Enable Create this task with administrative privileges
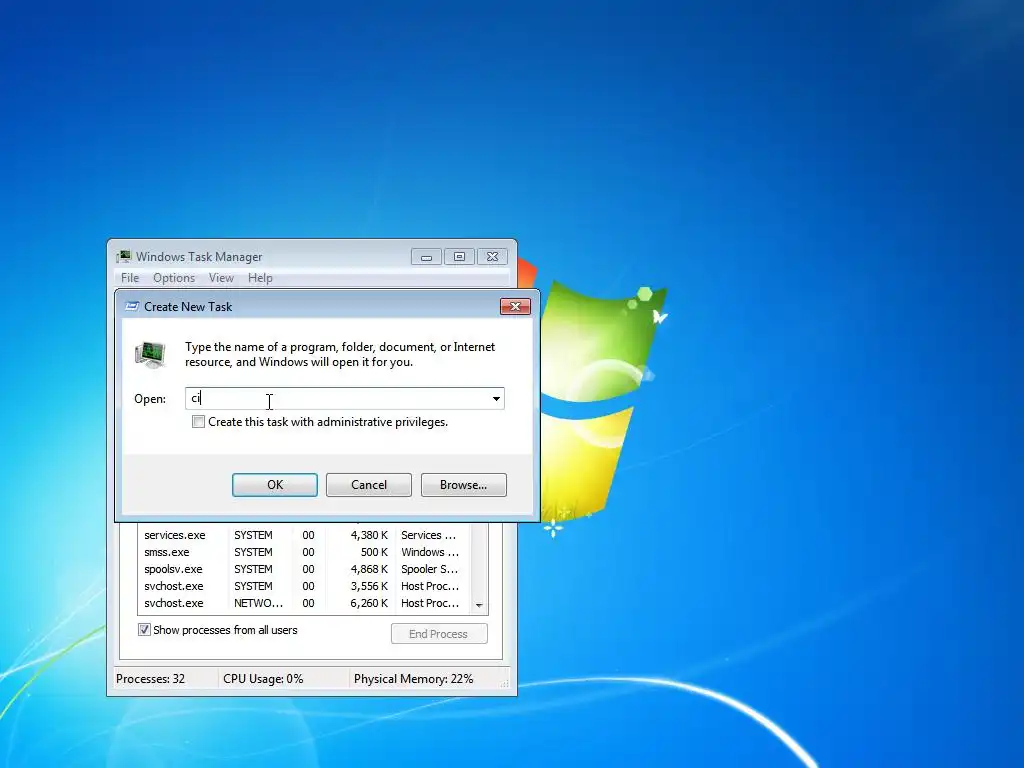Screen dimensions: 1024x768 (199, 422)
